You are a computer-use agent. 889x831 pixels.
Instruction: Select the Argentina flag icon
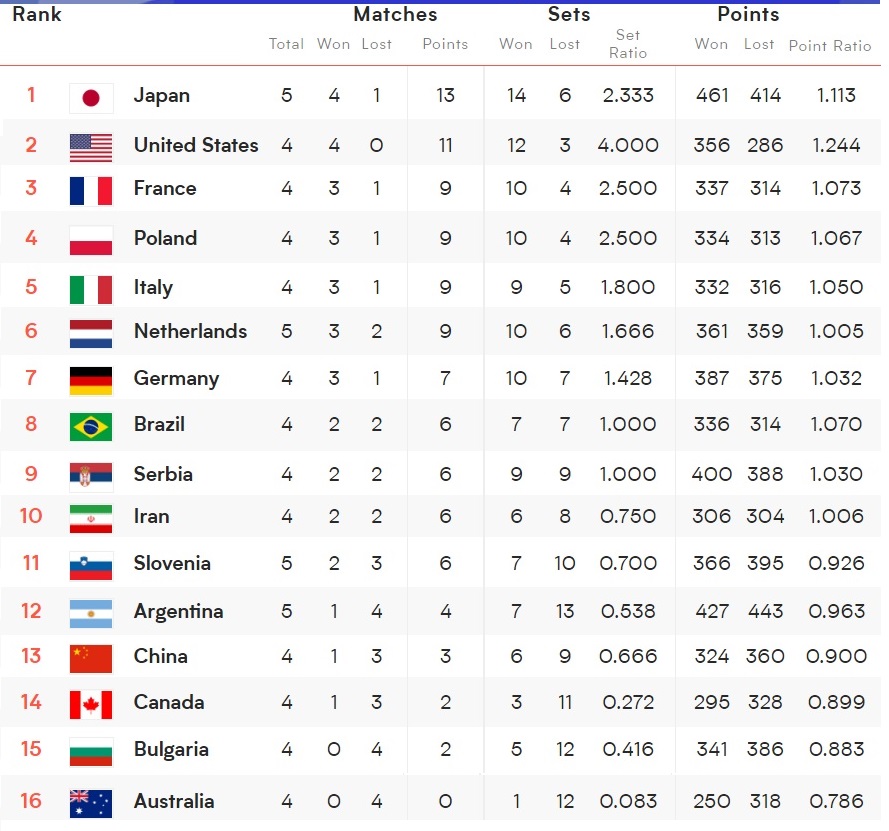coord(91,613)
